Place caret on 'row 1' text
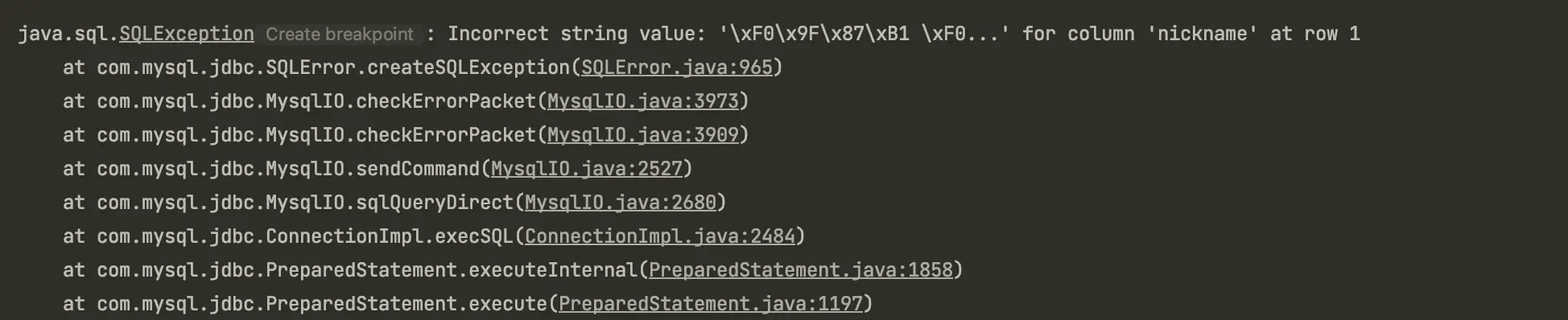 [x=1331, y=34]
